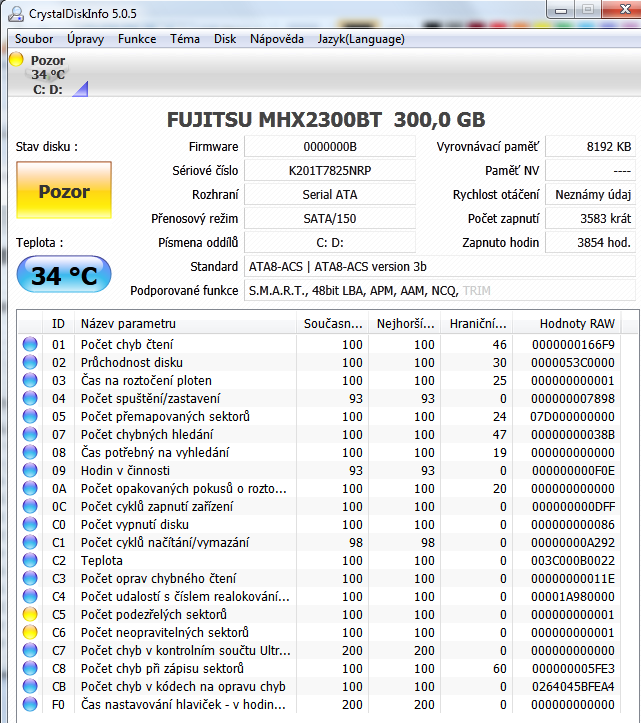
Task: Click blue status icon for Čas potřebný na vyhledání
Action: (30, 452)
